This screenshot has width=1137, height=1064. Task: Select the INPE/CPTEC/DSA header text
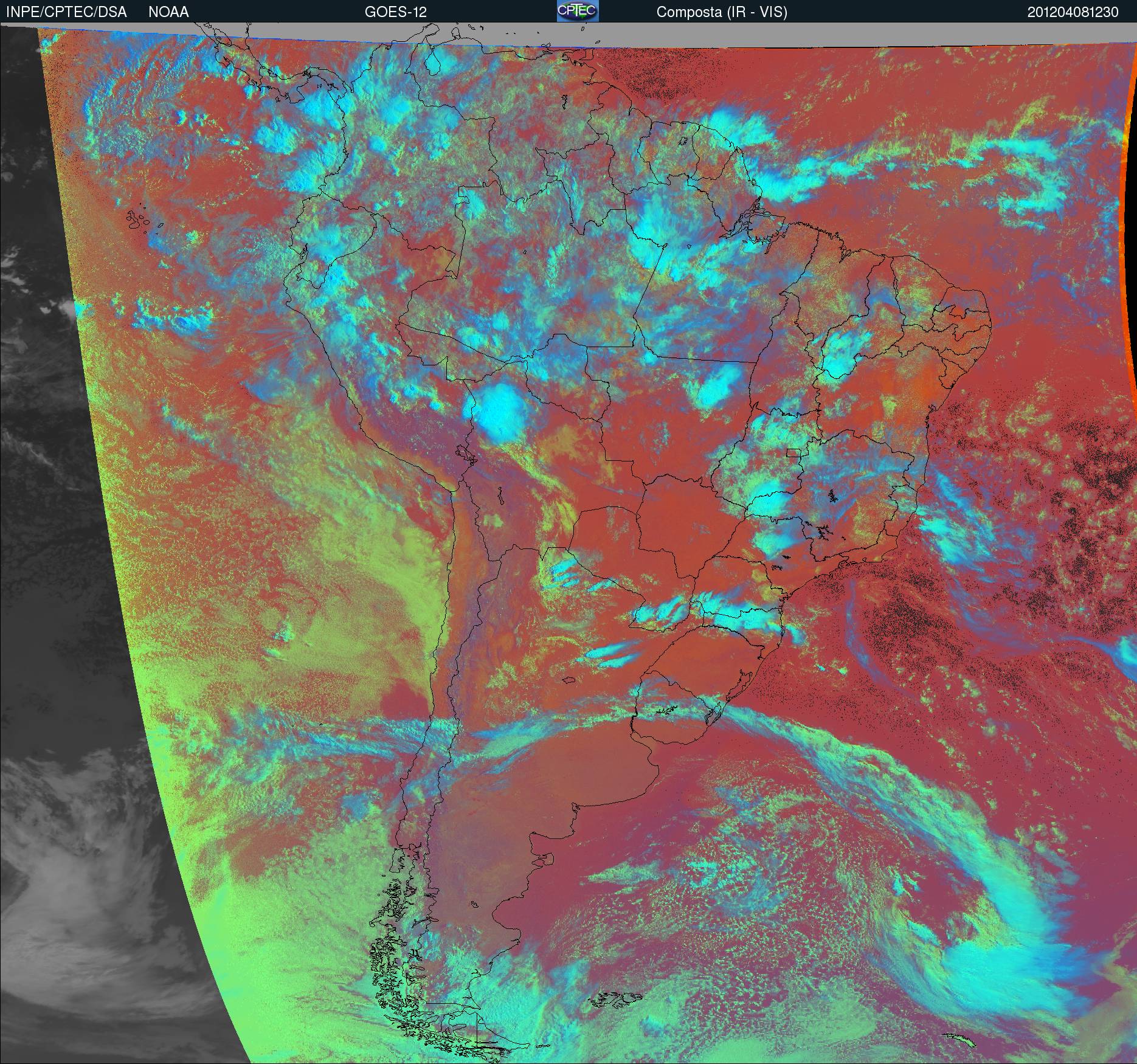click(66, 12)
